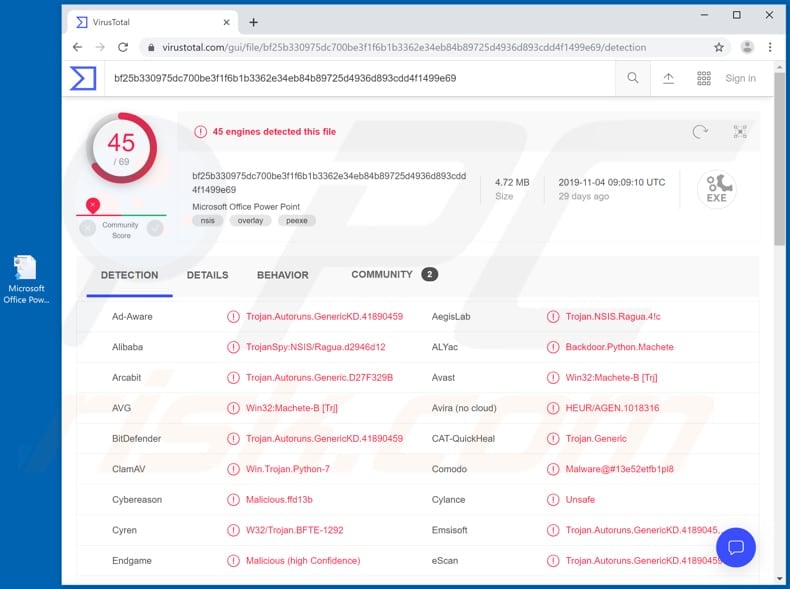Screen dimensions: 790x589
Task: Click AegisLab detection alert icon
Action: tap(553, 317)
